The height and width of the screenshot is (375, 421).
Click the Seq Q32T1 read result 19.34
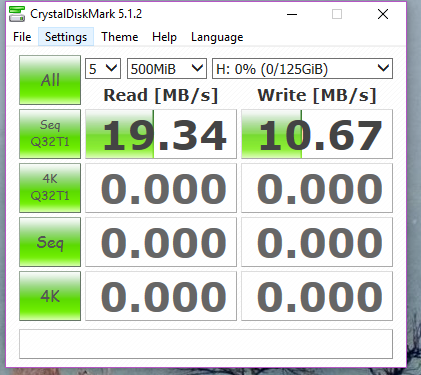(161, 134)
